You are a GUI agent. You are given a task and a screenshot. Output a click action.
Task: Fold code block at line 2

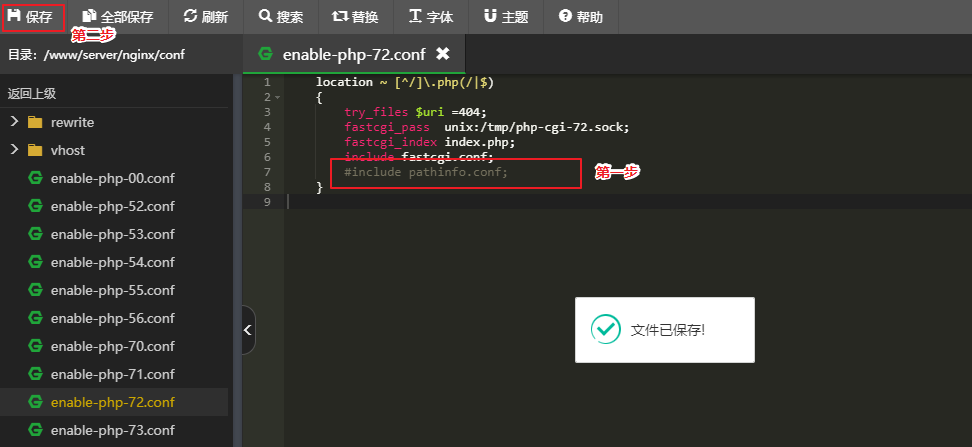tap(277, 98)
